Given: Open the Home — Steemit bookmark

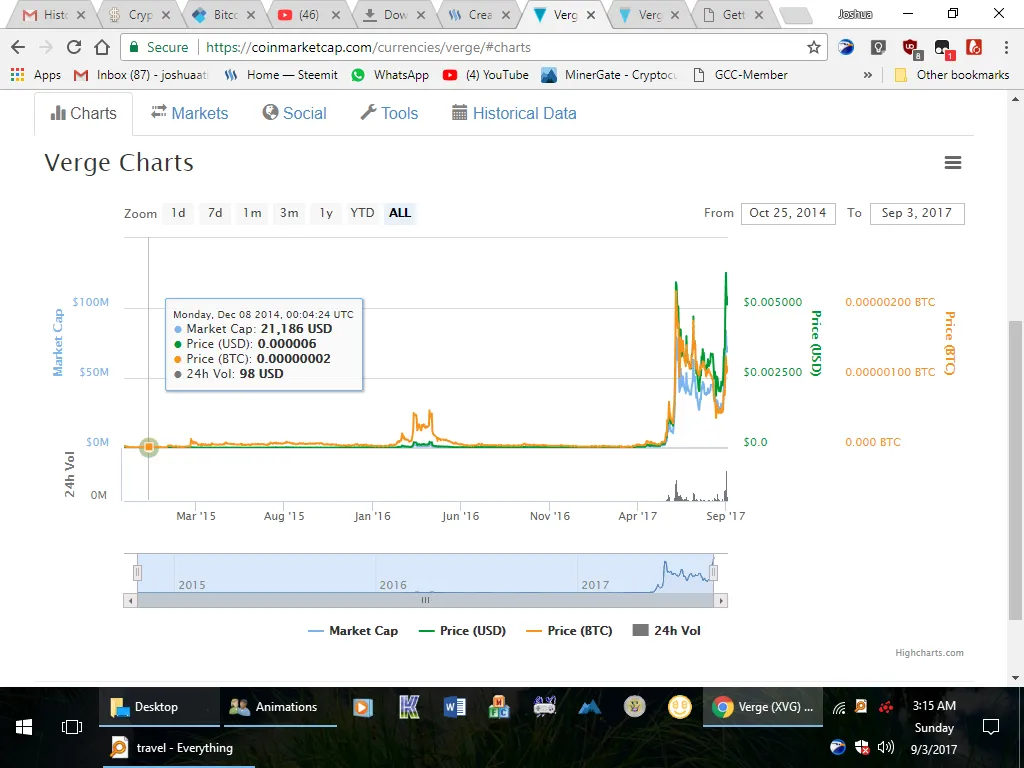Looking at the screenshot, I should 281,75.
